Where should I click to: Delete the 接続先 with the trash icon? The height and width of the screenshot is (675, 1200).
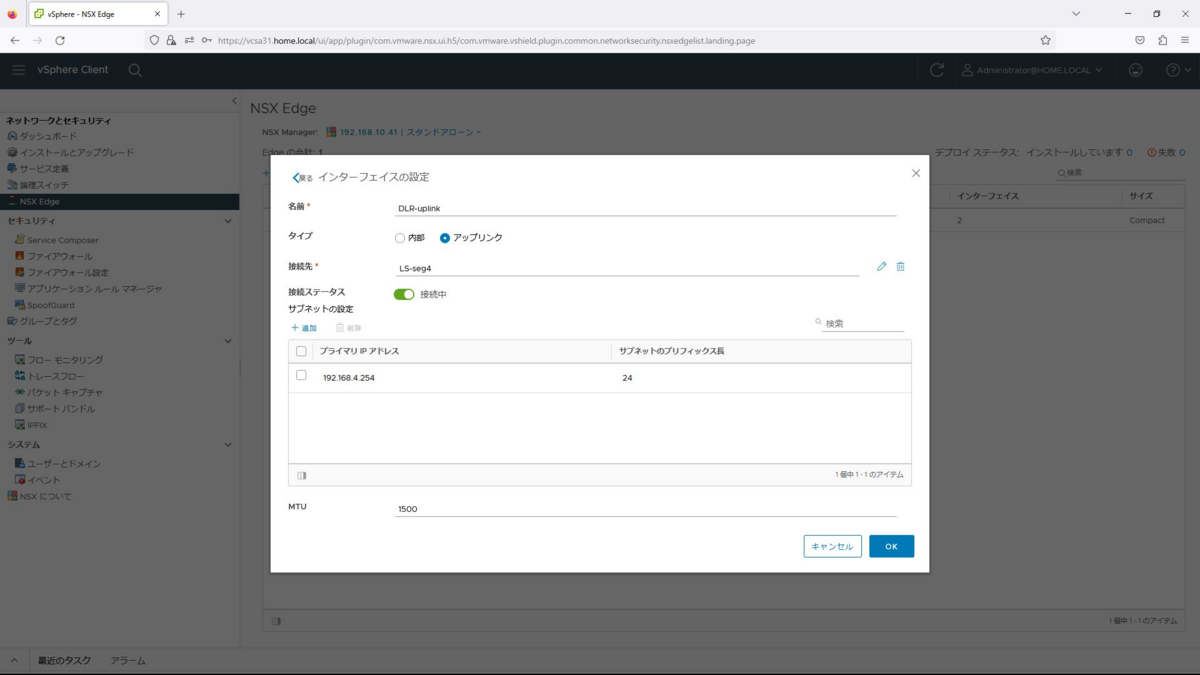[x=900, y=267]
